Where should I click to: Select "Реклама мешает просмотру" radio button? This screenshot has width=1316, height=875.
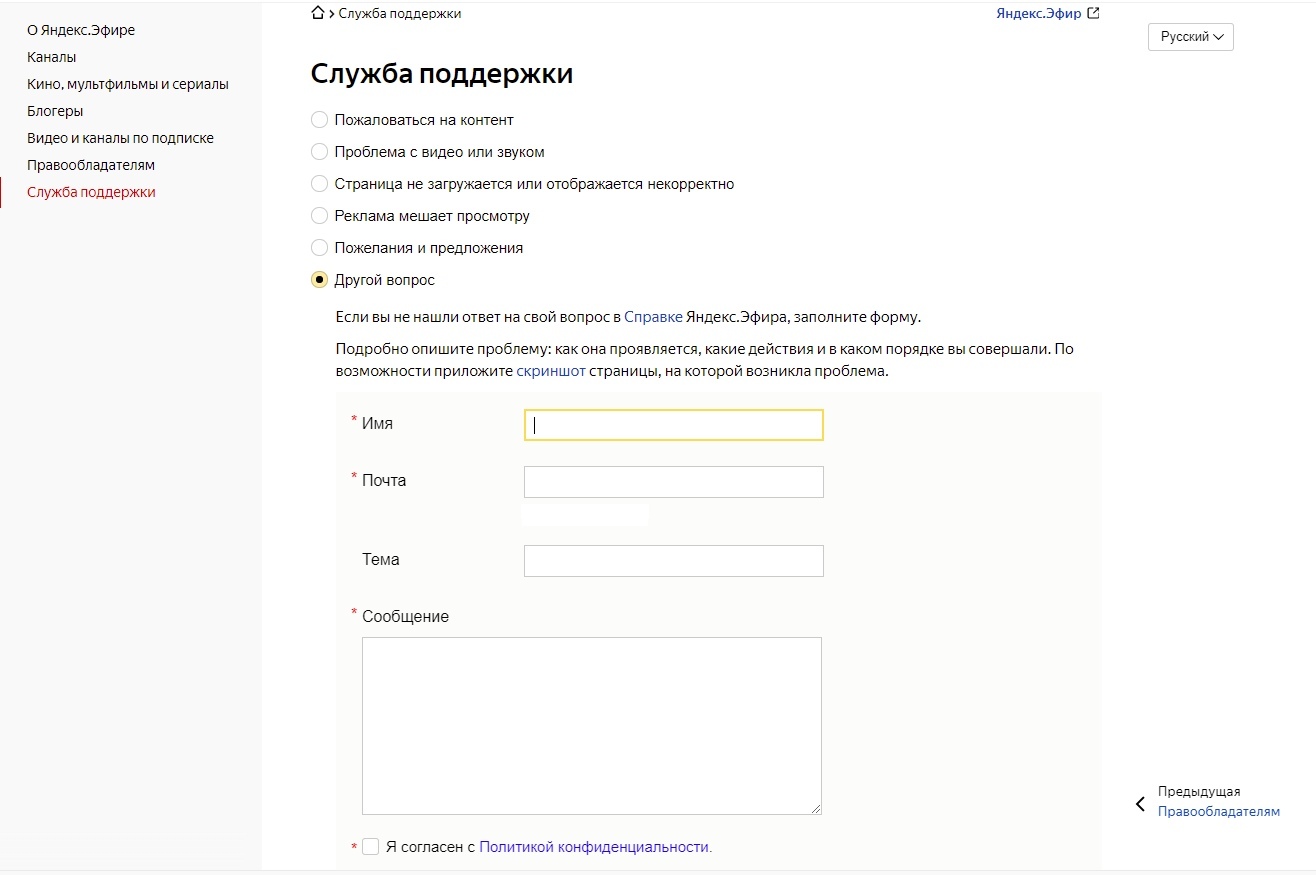point(319,216)
